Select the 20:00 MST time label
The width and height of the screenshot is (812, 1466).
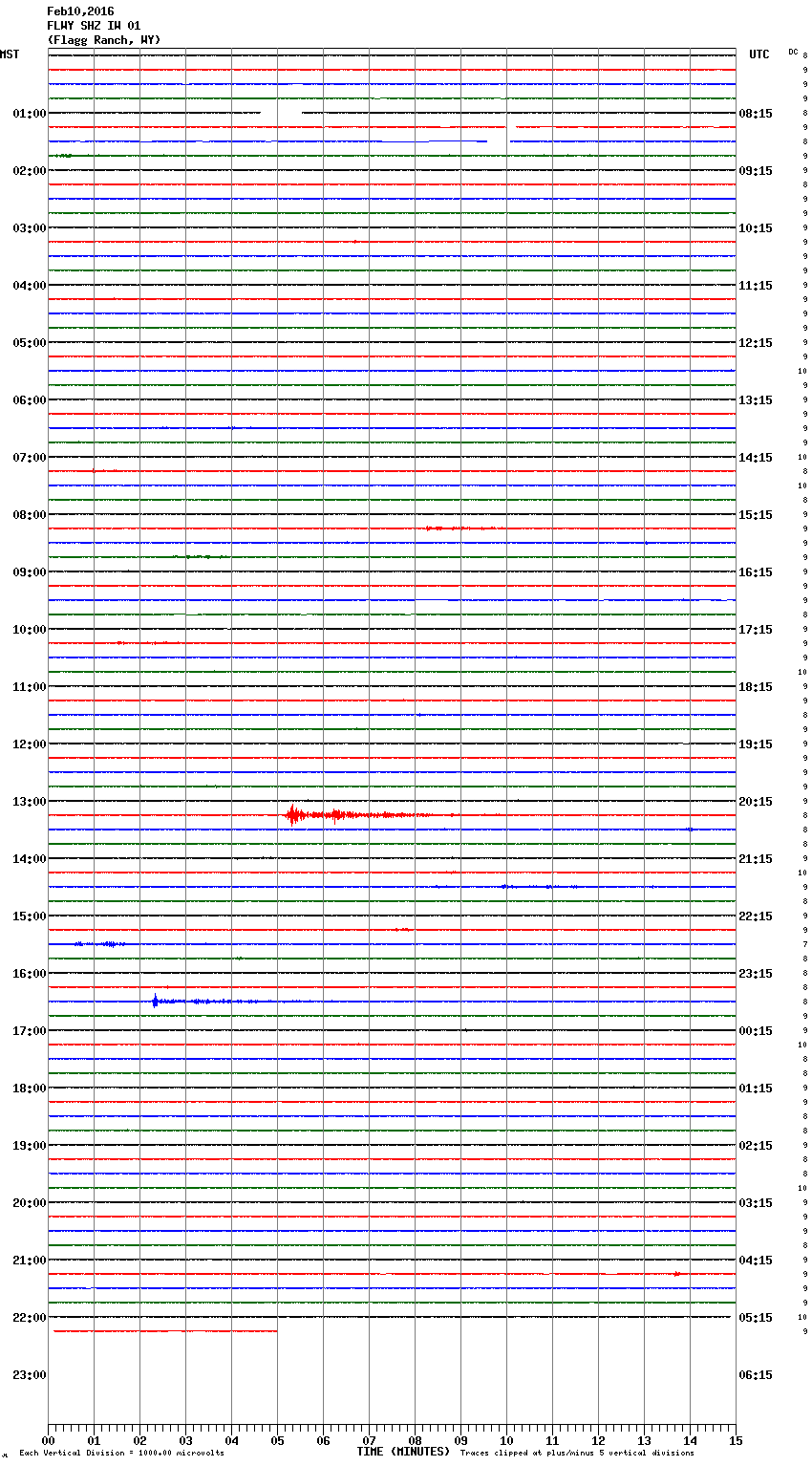(x=30, y=1203)
